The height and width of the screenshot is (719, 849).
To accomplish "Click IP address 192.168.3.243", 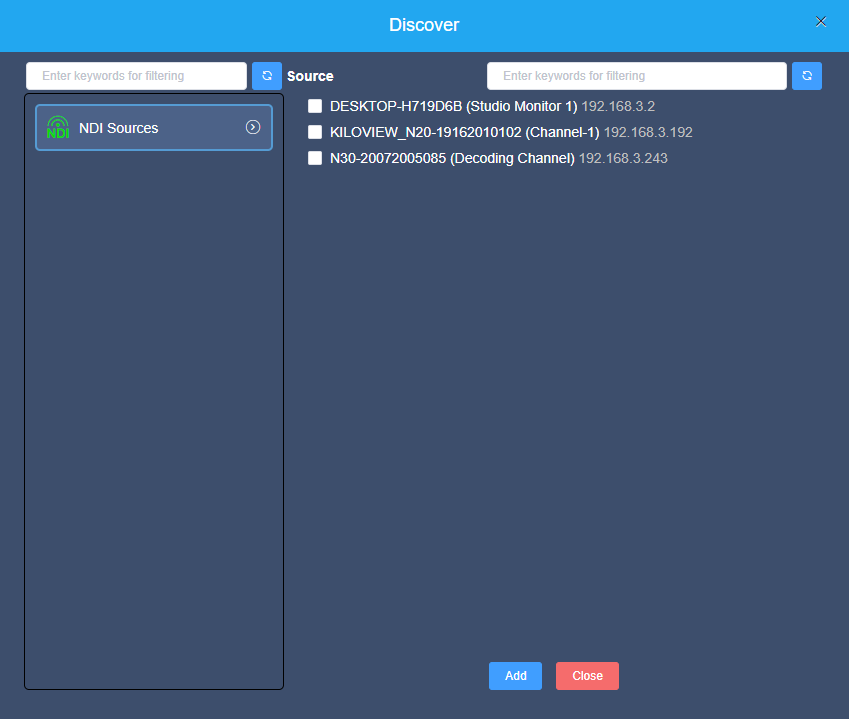I will coord(623,159).
